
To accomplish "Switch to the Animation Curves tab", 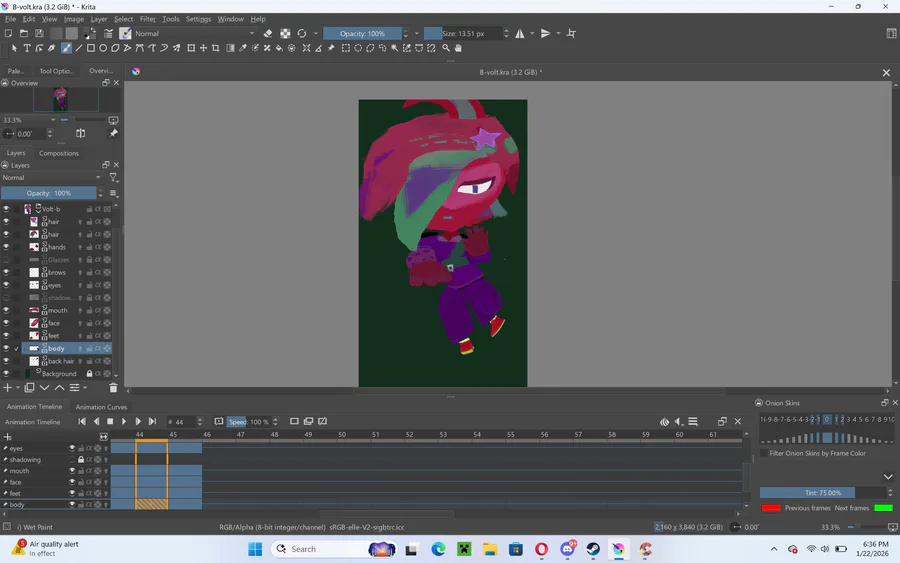I will click(101, 407).
